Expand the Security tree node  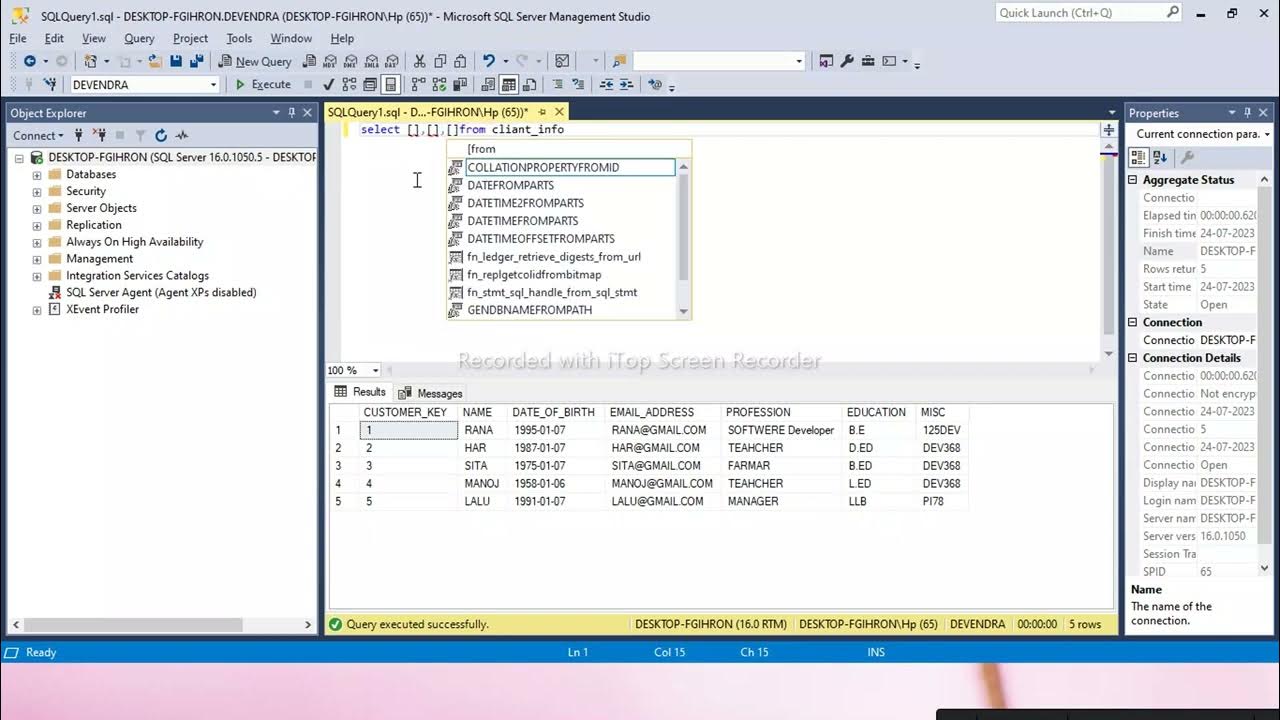37,191
